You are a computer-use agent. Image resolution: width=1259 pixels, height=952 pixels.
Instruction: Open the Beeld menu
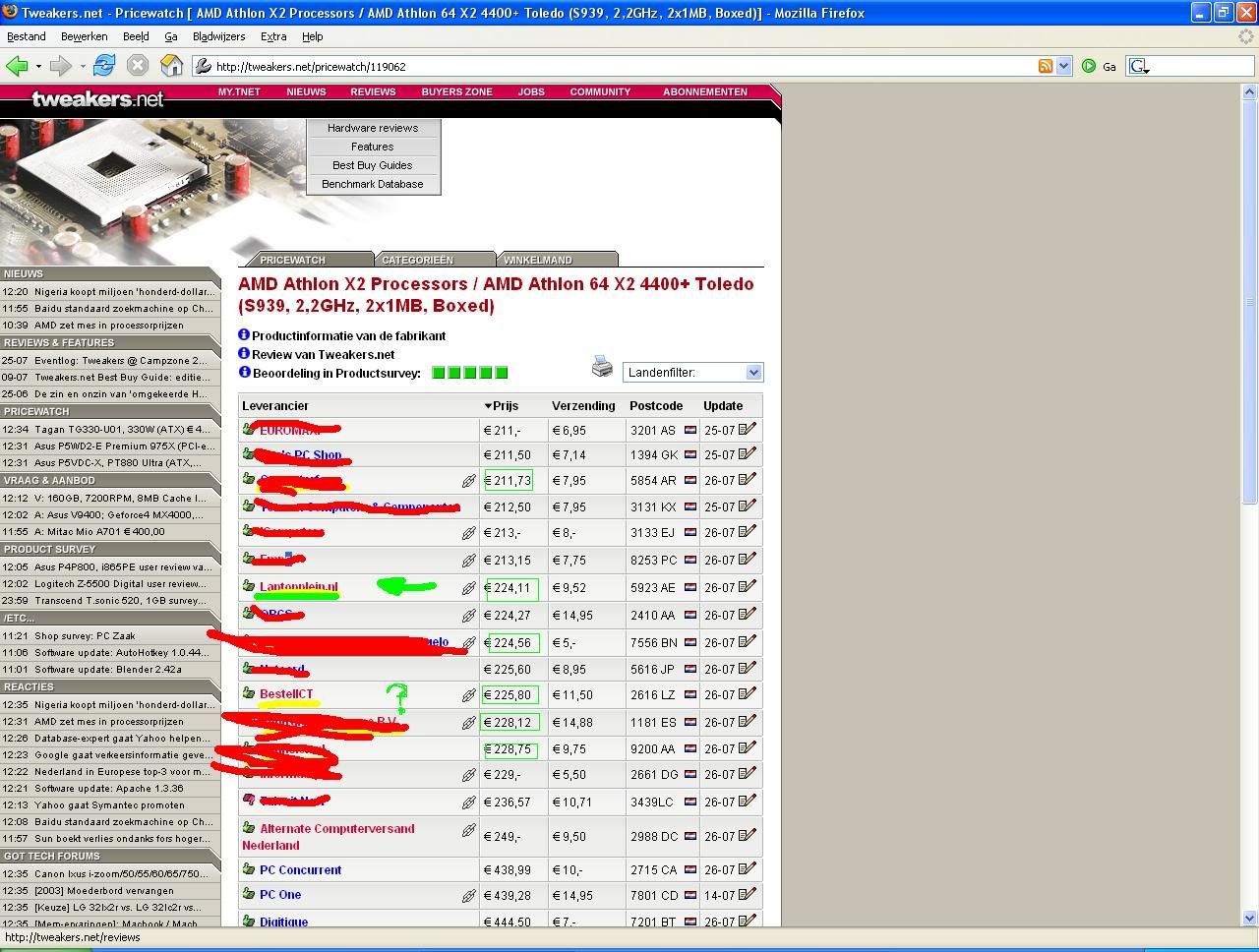click(136, 36)
